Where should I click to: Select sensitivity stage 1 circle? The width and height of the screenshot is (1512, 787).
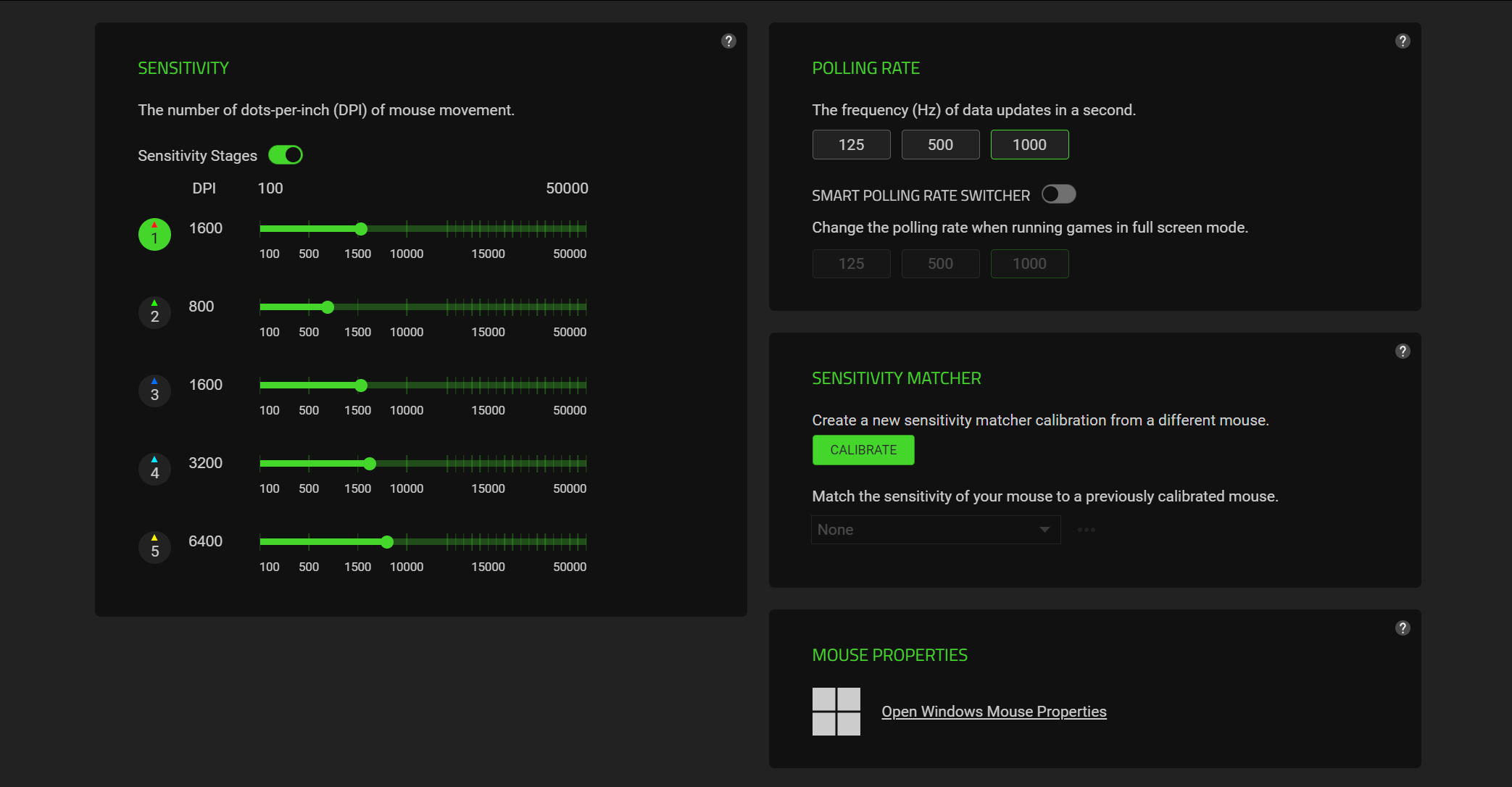click(154, 234)
